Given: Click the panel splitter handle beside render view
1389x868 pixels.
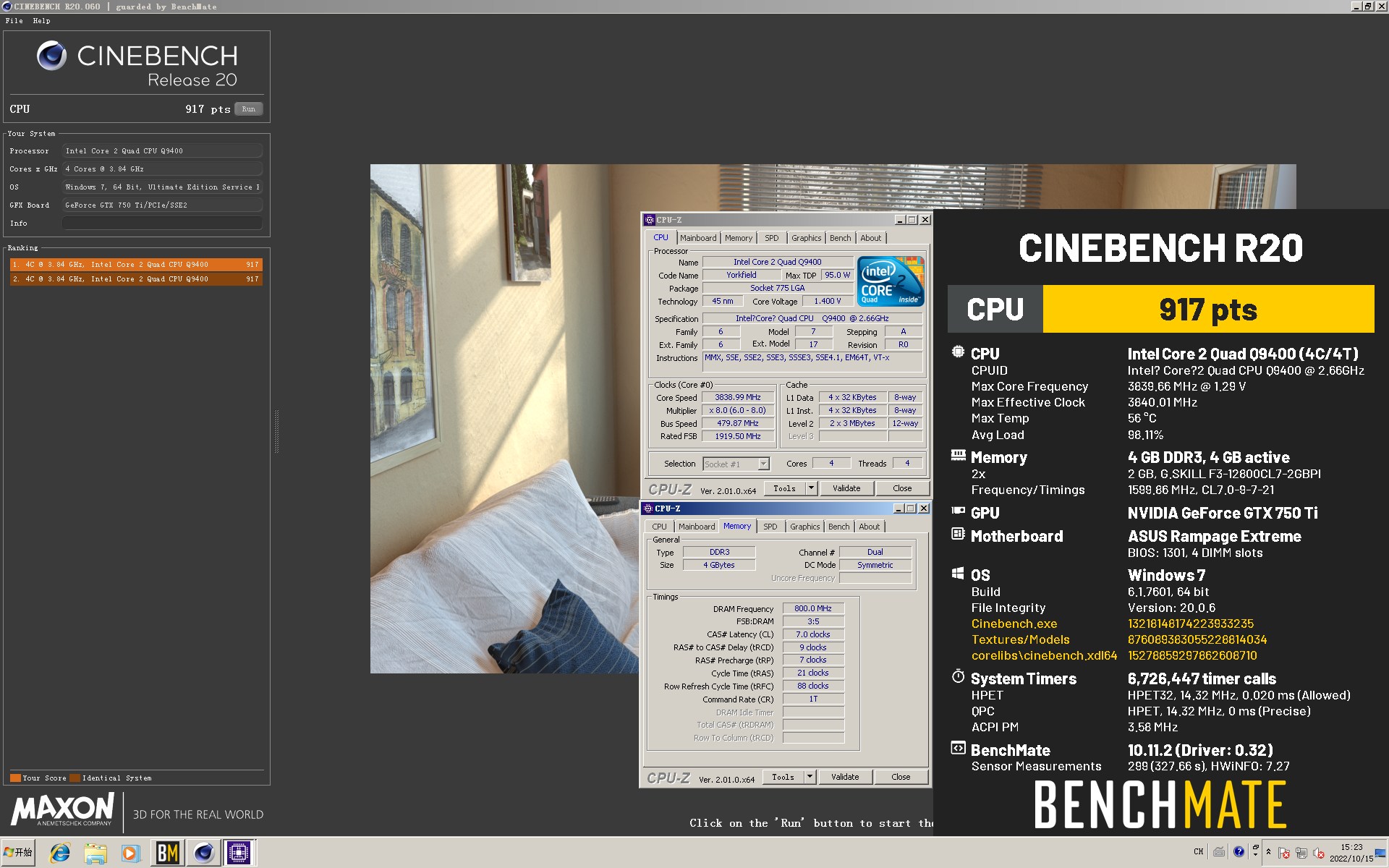Looking at the screenshot, I should (276, 432).
